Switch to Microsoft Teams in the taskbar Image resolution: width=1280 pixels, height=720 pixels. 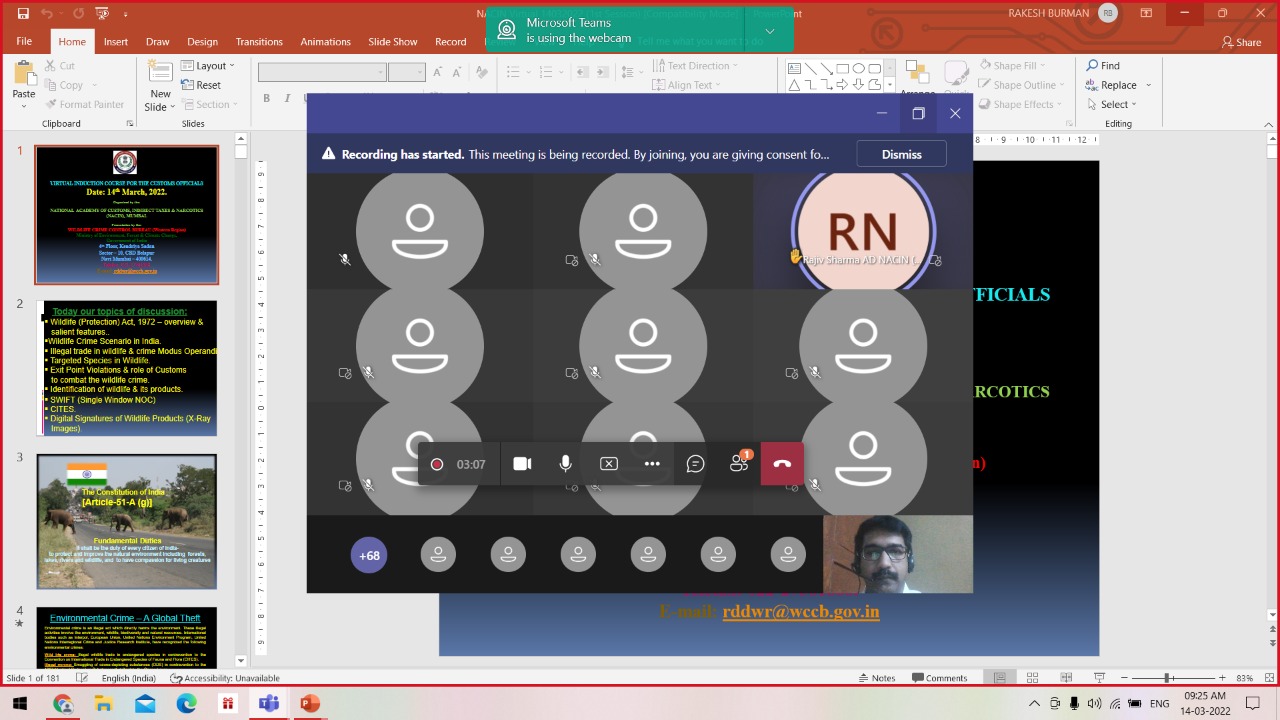[x=269, y=704]
